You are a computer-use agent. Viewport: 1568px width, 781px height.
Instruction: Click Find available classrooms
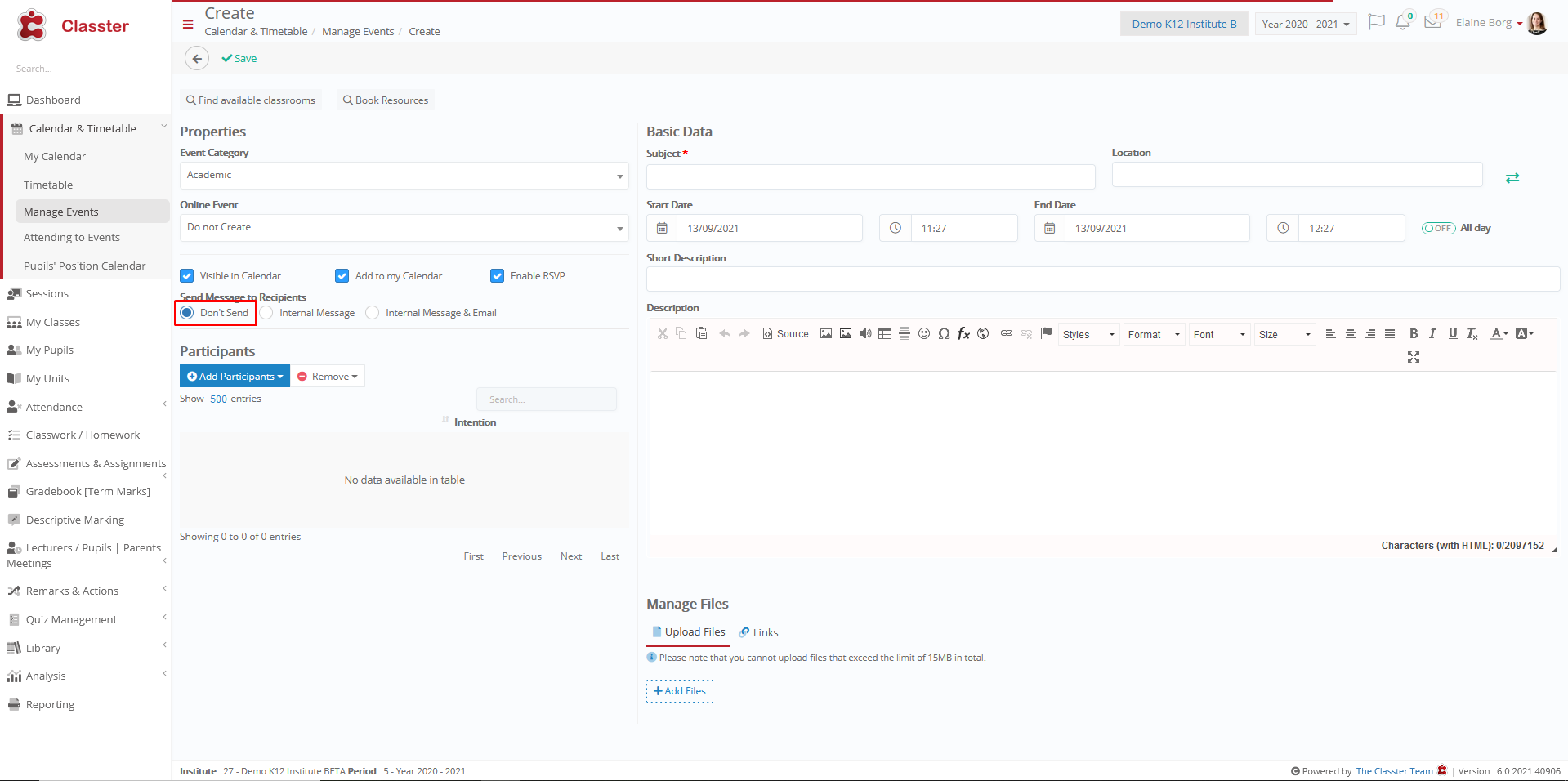pyautogui.click(x=251, y=100)
